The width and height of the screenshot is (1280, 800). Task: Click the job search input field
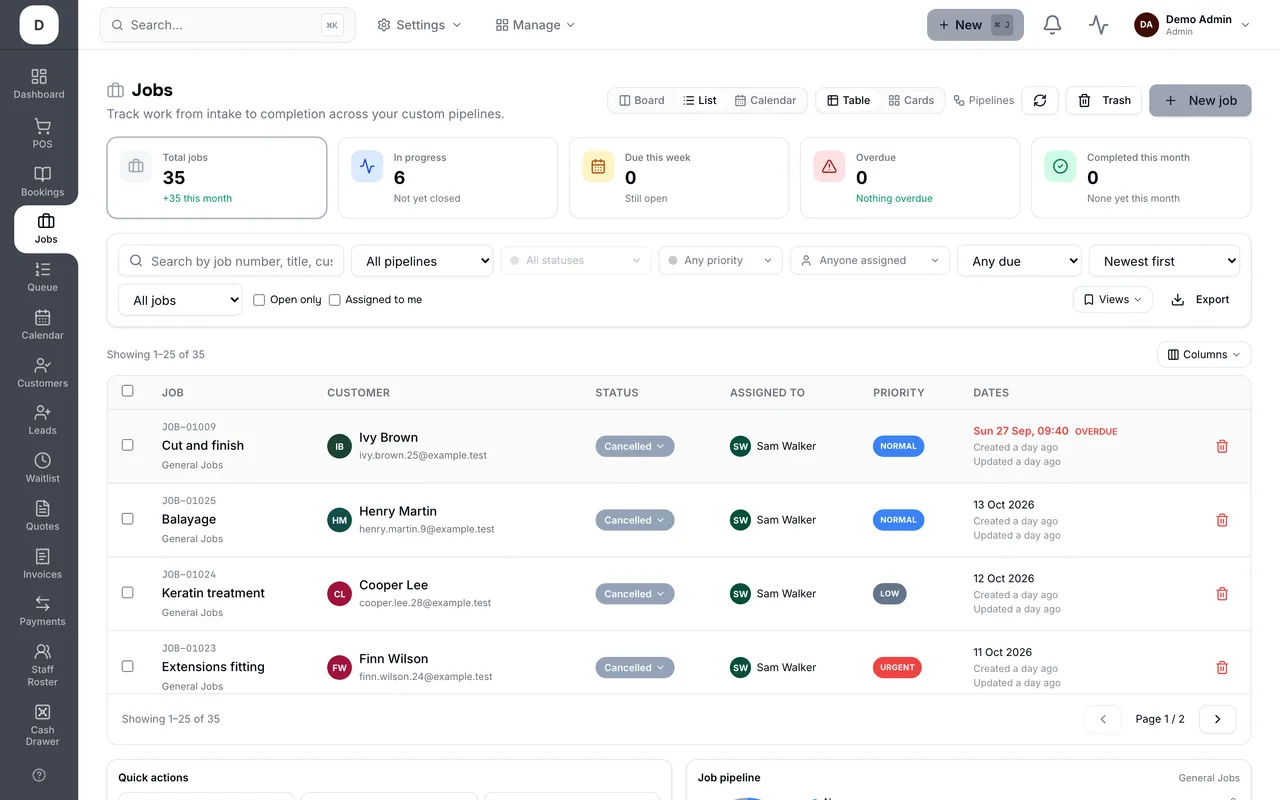coord(231,261)
